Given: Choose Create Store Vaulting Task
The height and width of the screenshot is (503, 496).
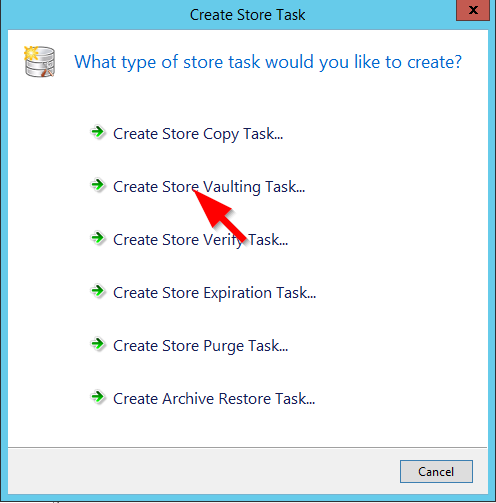Looking at the screenshot, I should tap(209, 187).
